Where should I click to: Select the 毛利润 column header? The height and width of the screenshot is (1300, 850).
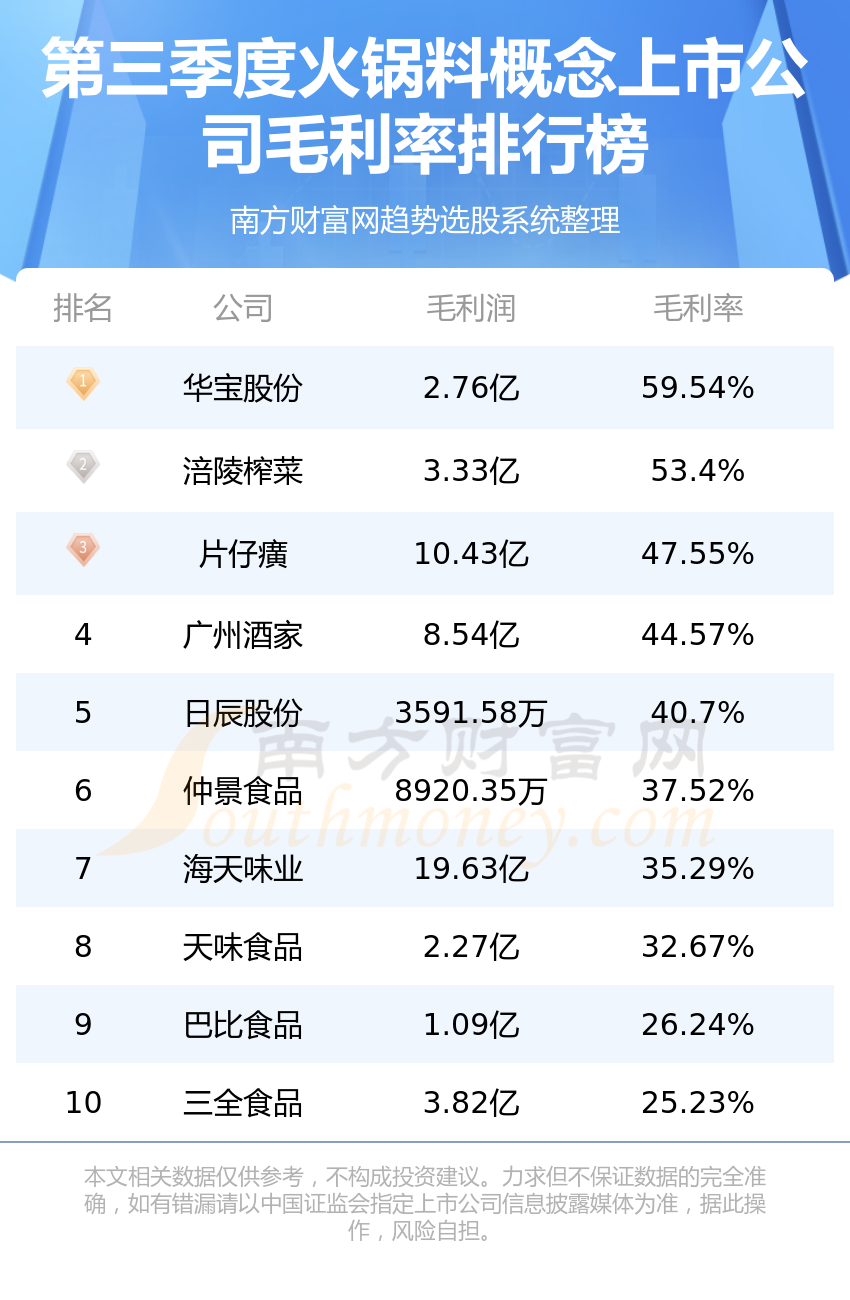click(x=471, y=308)
